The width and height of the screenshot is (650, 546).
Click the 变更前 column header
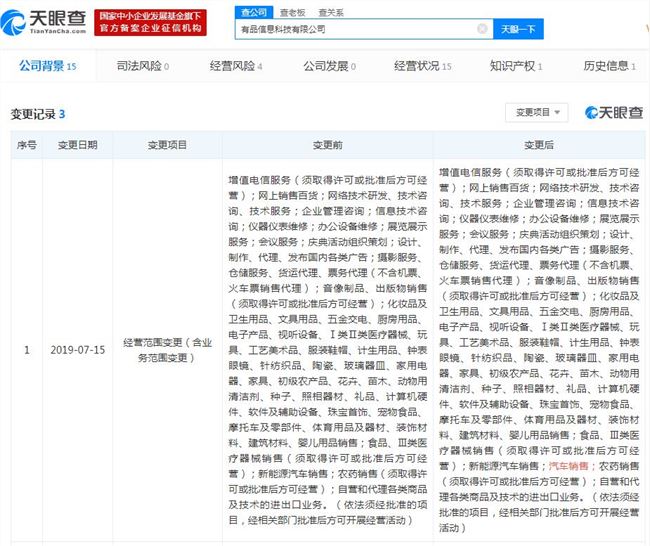point(327,145)
